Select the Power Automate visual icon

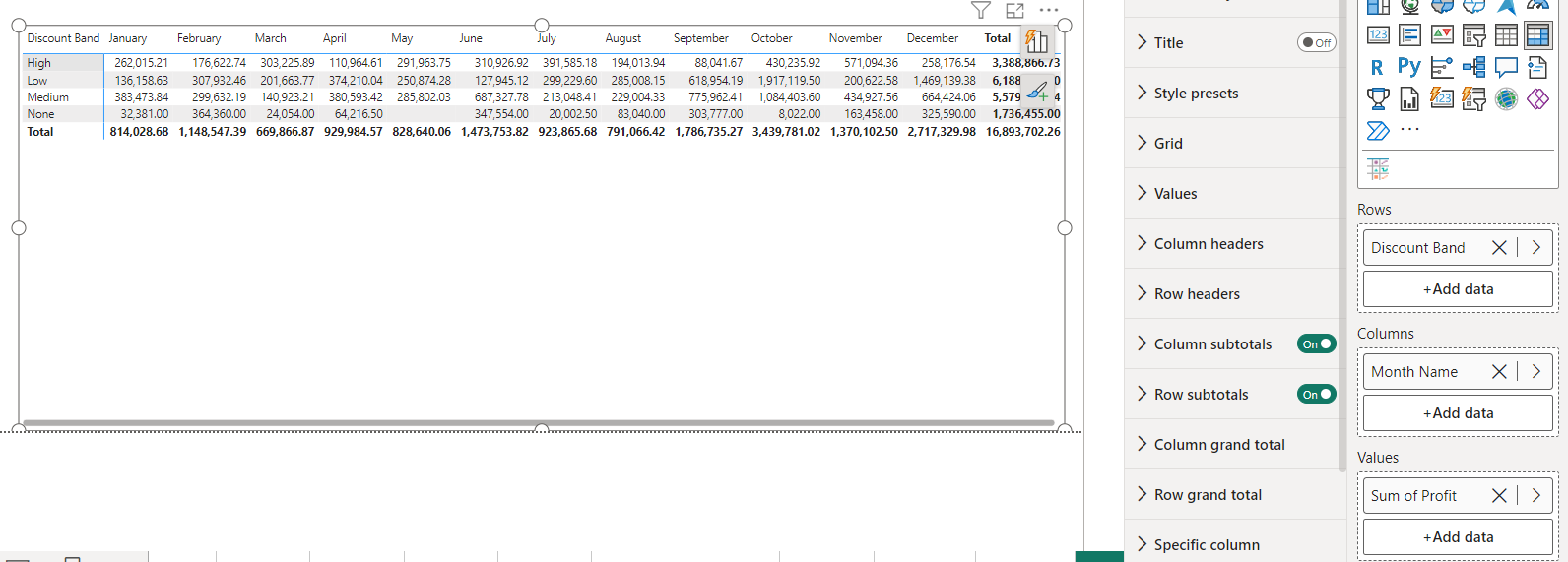[x=1378, y=130]
